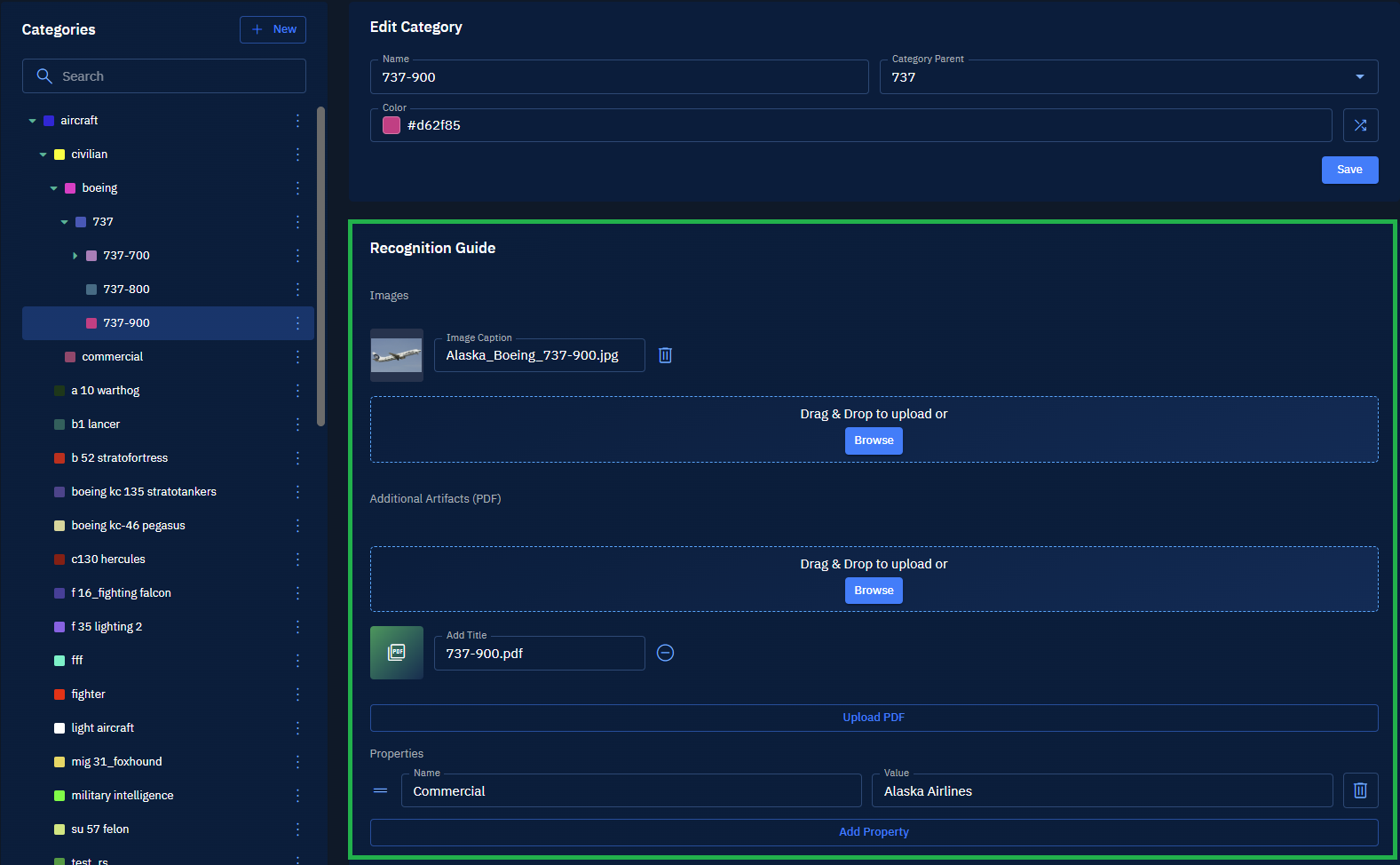
Task: Remove the 737-900.pdf artifact
Action: tap(665, 653)
